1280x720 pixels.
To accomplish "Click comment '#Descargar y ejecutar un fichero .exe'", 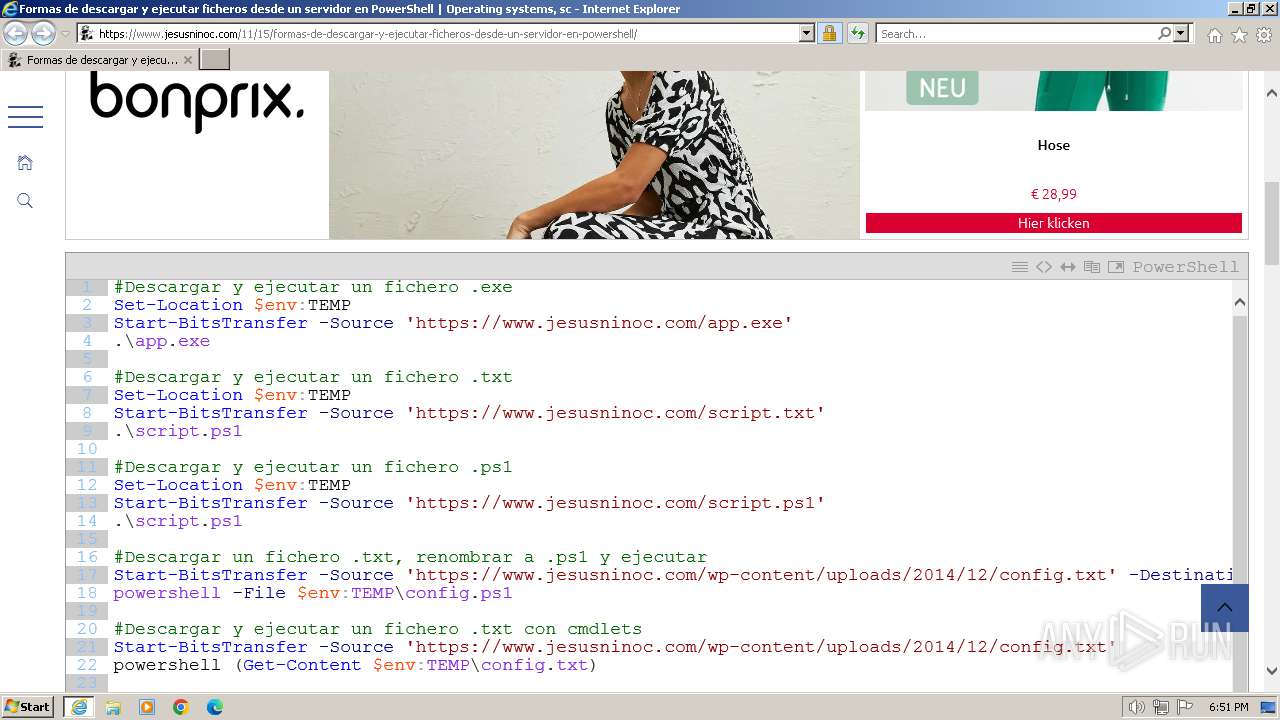I will pos(313,287).
